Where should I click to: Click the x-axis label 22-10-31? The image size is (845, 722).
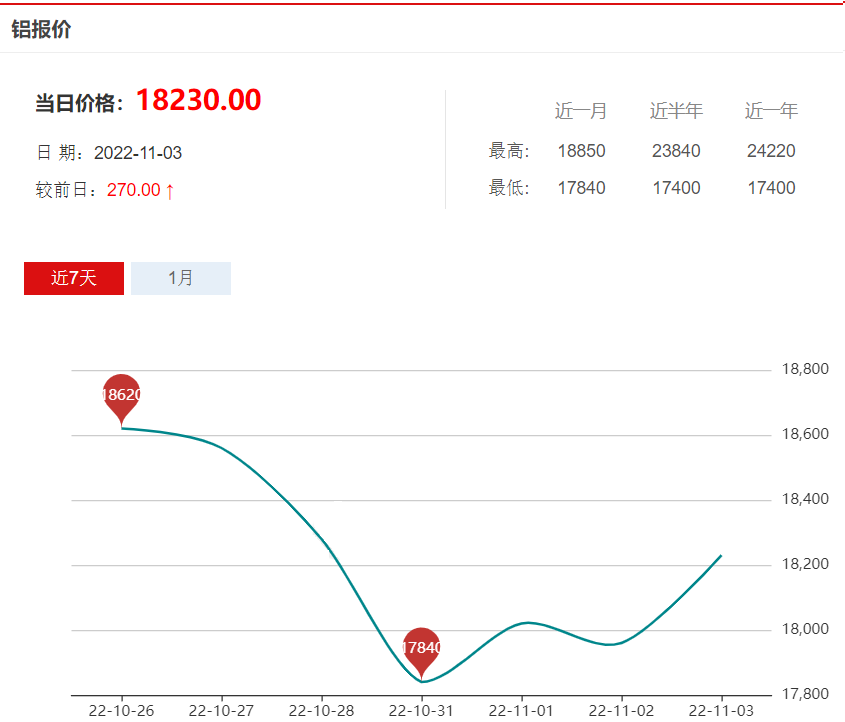pos(421,711)
